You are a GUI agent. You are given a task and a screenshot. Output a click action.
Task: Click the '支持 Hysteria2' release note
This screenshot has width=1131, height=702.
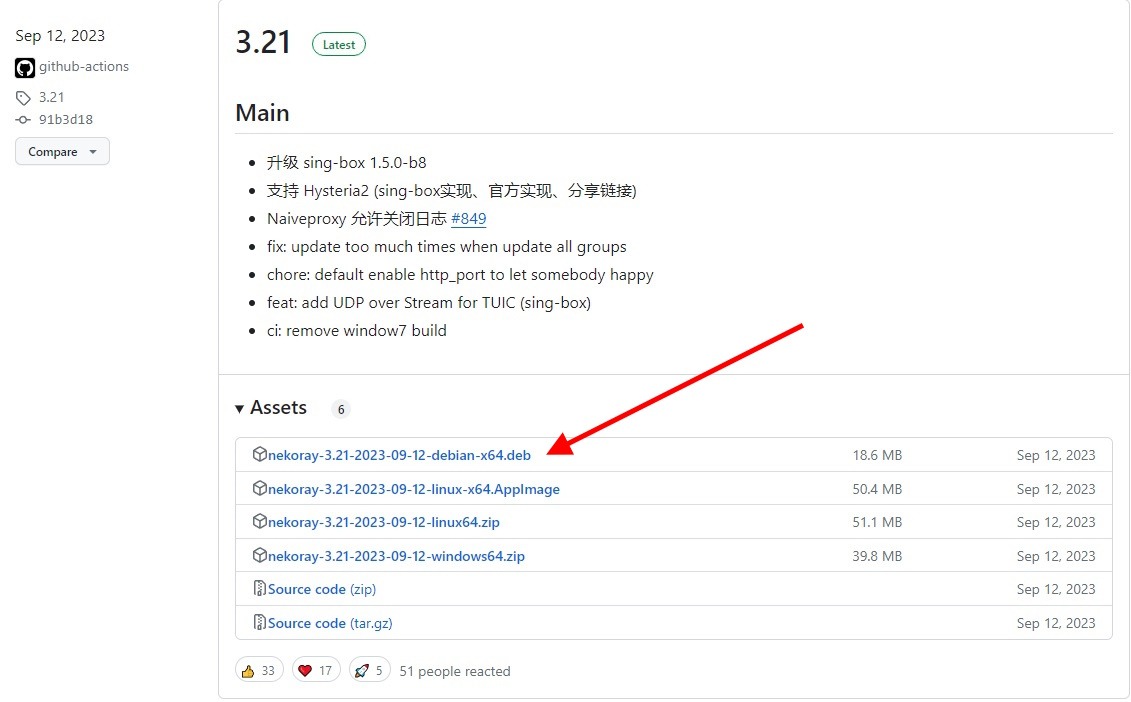[452, 190]
